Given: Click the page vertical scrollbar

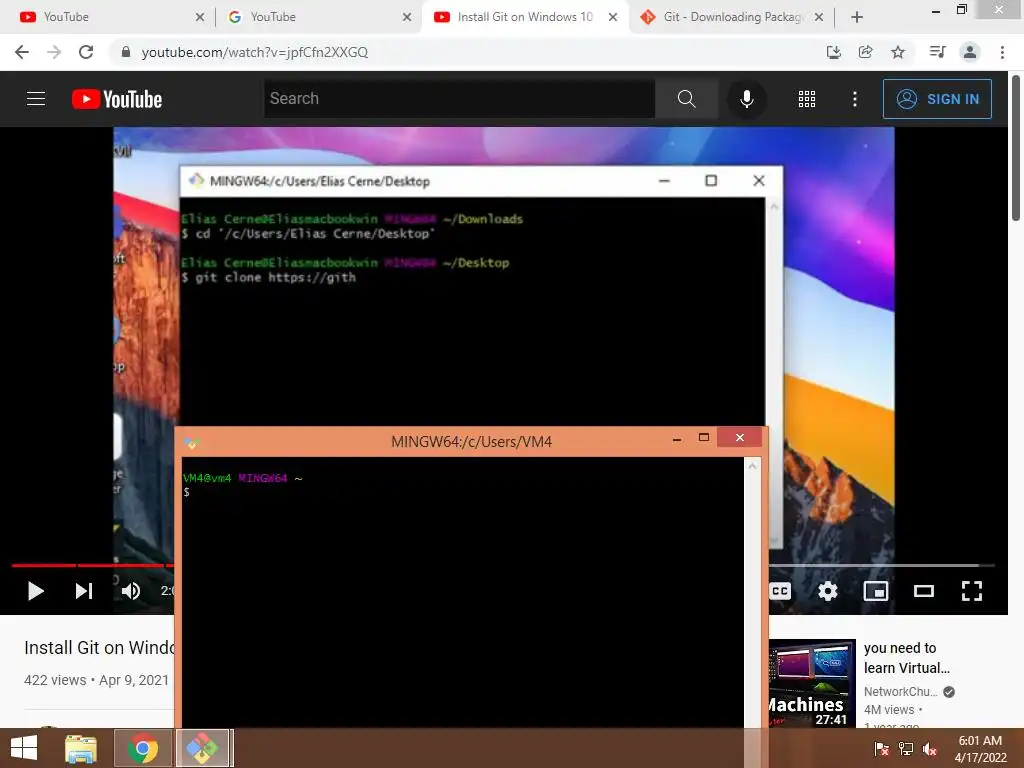Looking at the screenshot, I should pos(1017,149).
